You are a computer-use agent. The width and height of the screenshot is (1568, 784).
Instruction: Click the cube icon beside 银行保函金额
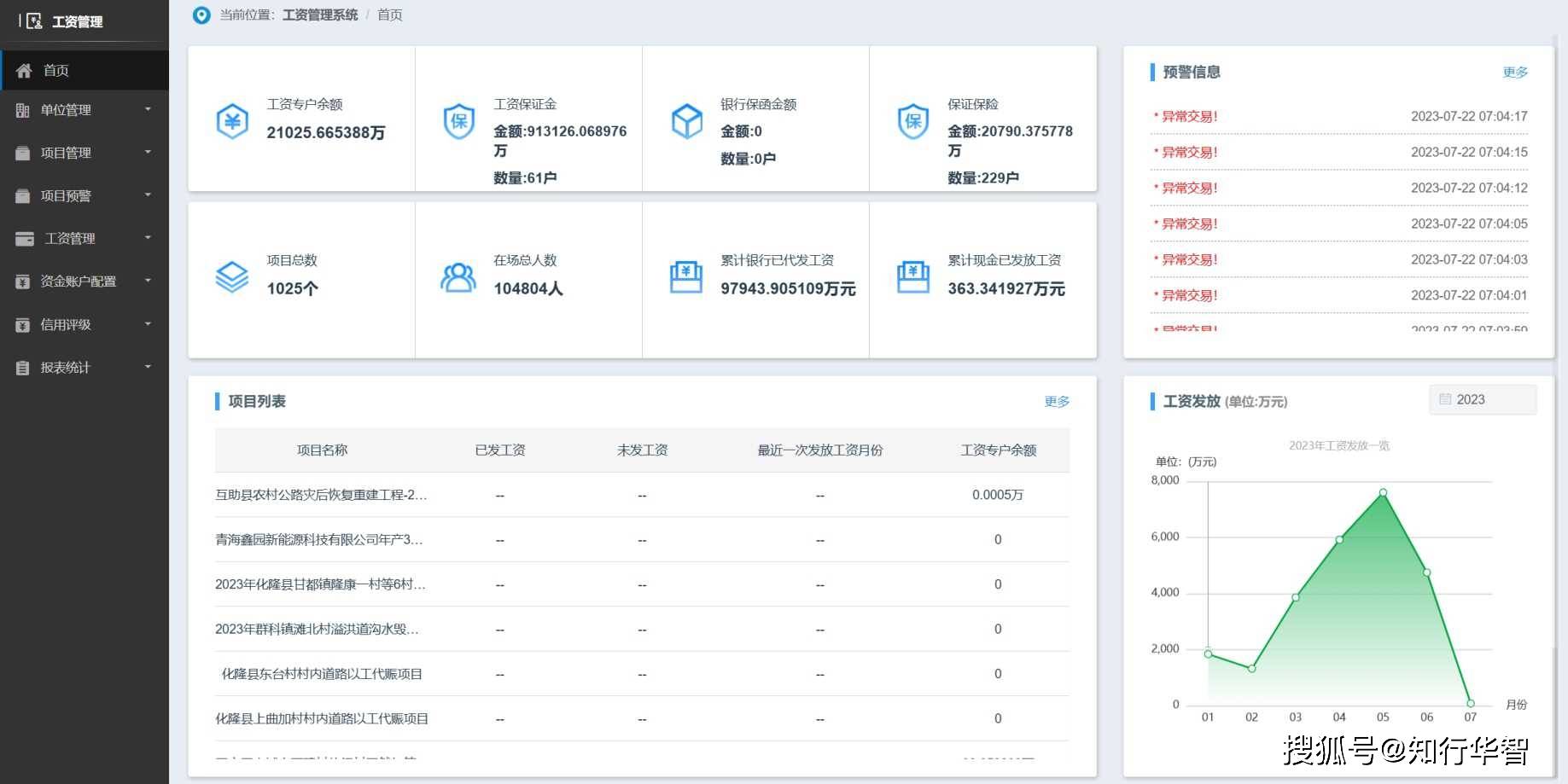click(x=686, y=121)
